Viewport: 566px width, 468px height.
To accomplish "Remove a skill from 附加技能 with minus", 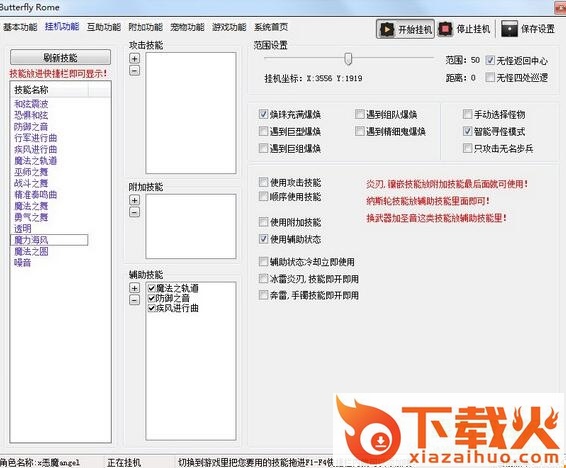I will (x=134, y=212).
